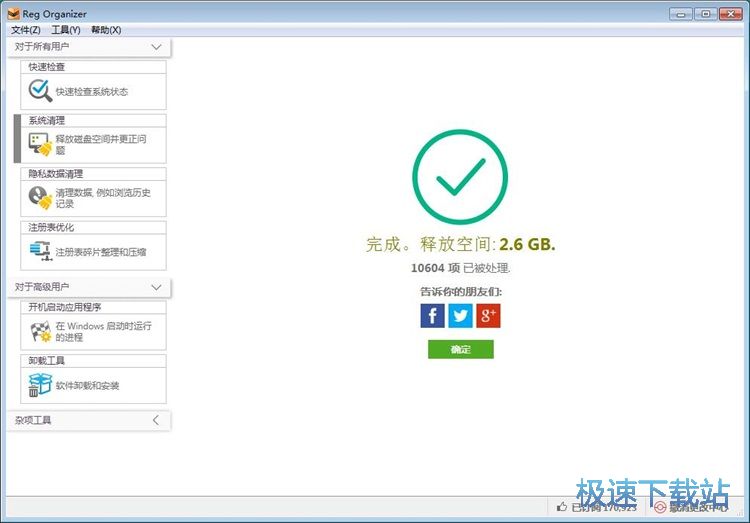
Task: Open the 帮助(X) menu
Action: (x=106, y=30)
